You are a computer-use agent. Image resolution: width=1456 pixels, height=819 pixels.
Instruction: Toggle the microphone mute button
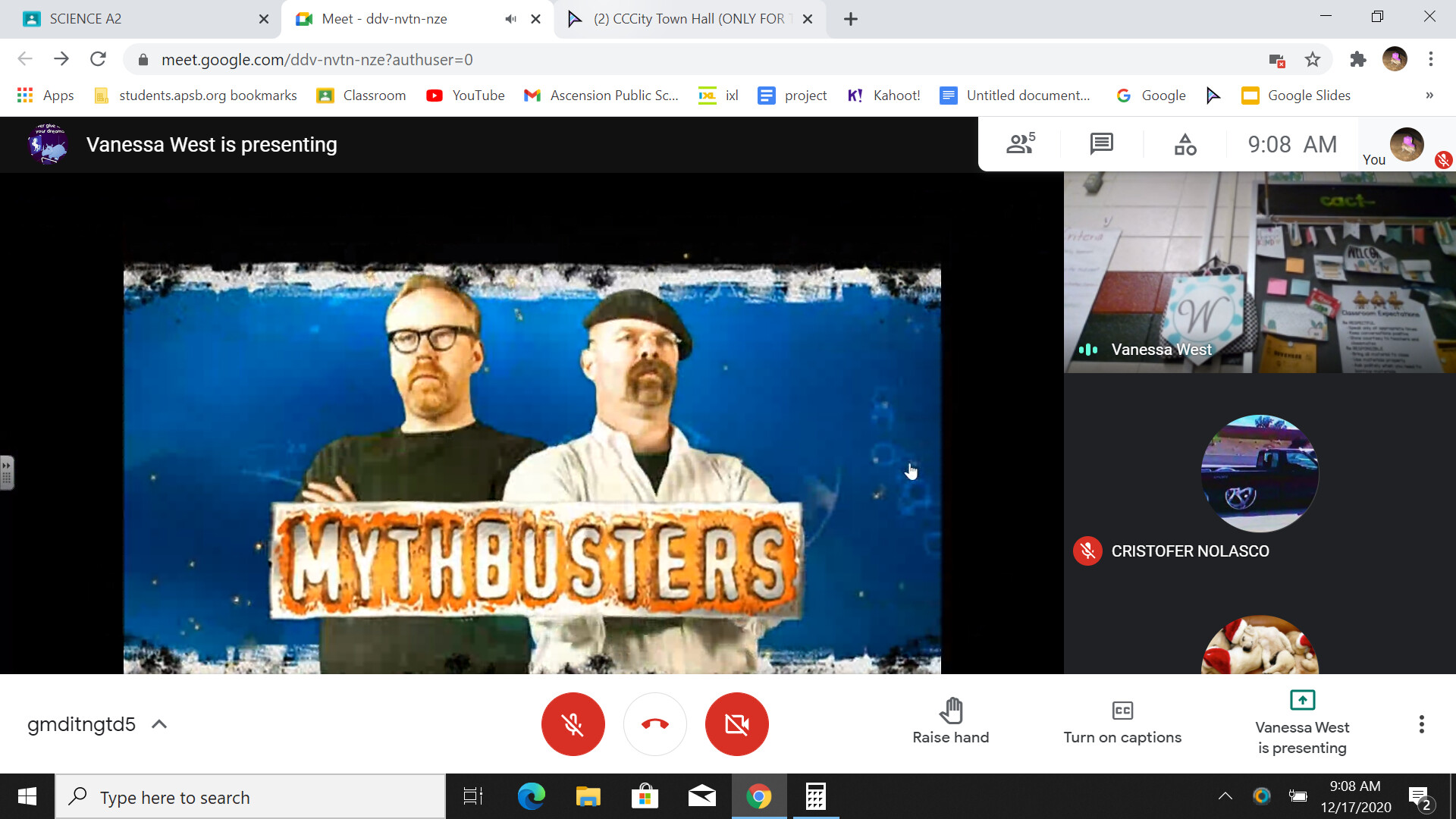point(573,724)
